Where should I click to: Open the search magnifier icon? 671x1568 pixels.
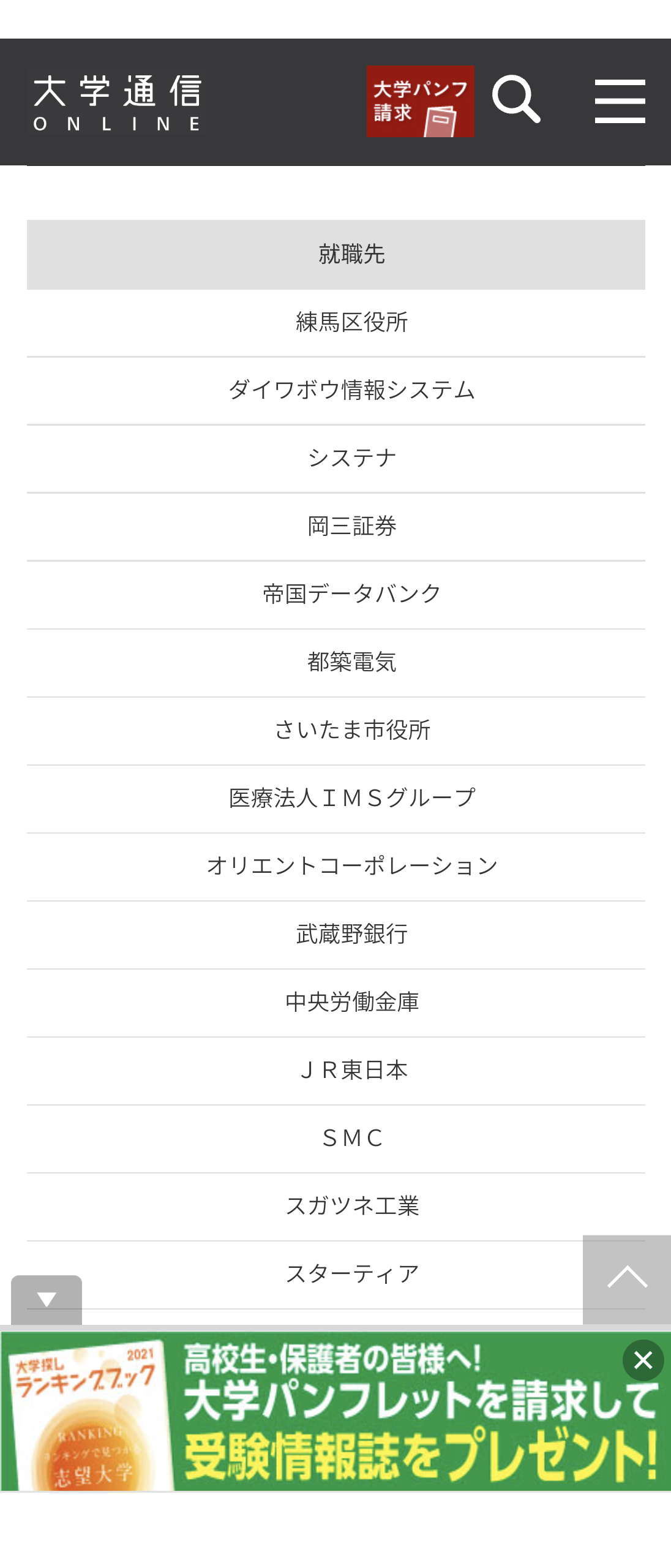516,100
